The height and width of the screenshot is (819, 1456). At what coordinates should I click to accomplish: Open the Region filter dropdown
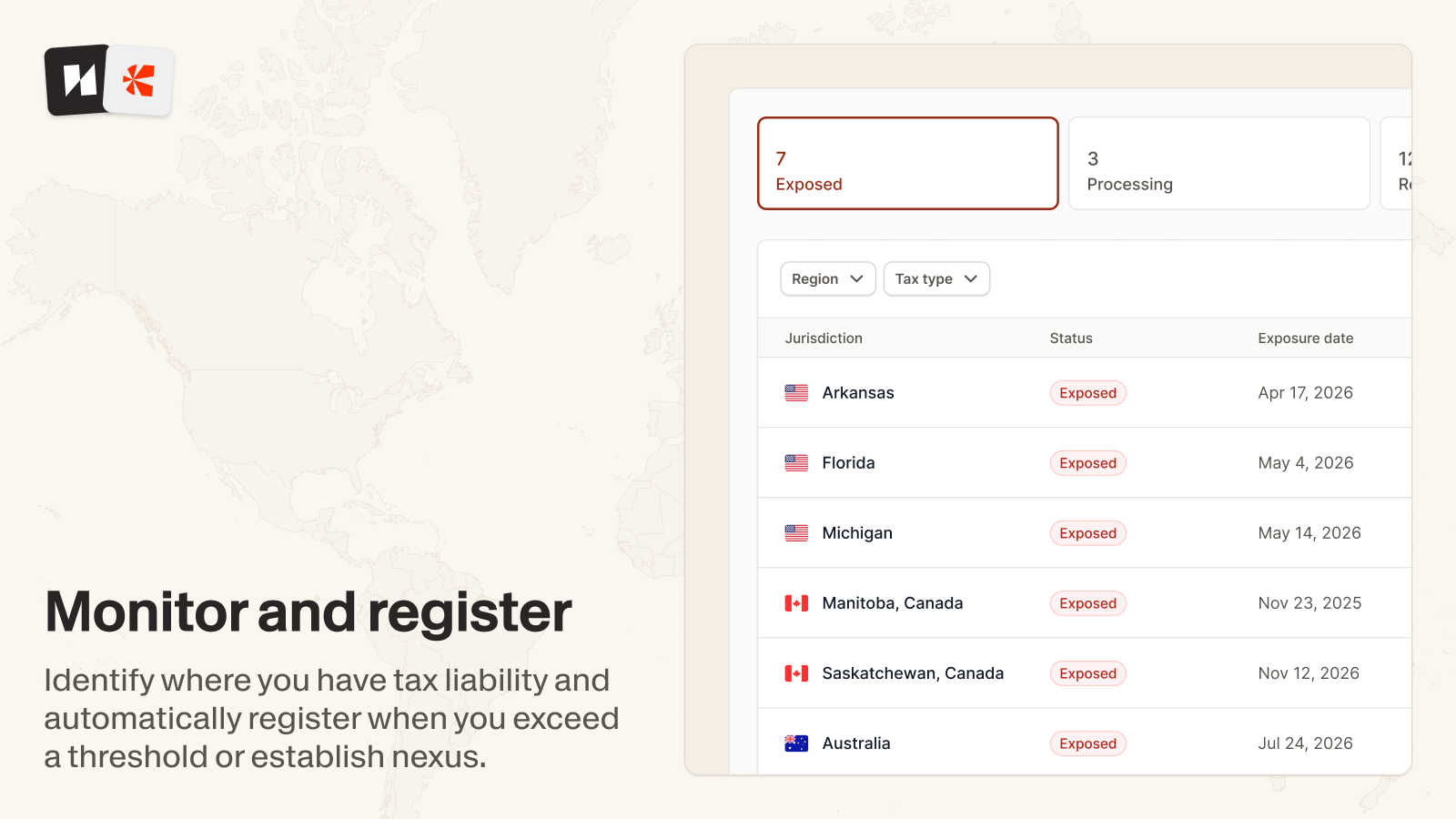(827, 279)
